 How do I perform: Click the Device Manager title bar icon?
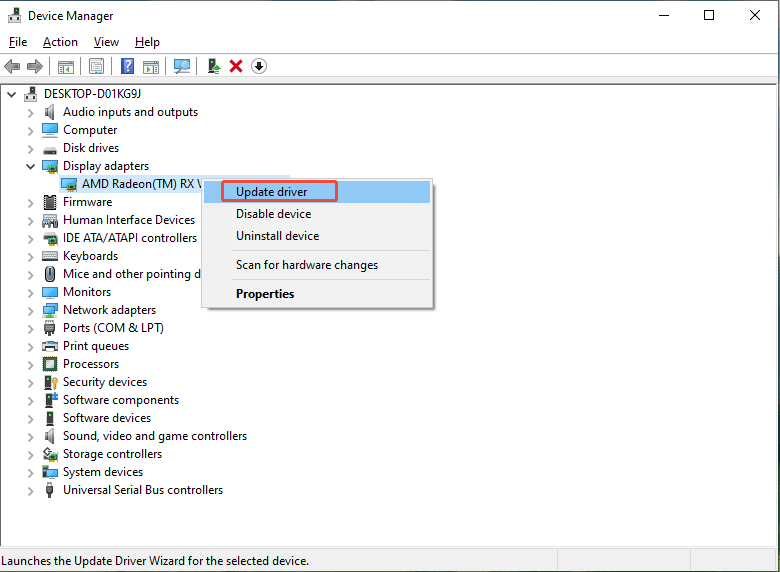tap(14, 15)
